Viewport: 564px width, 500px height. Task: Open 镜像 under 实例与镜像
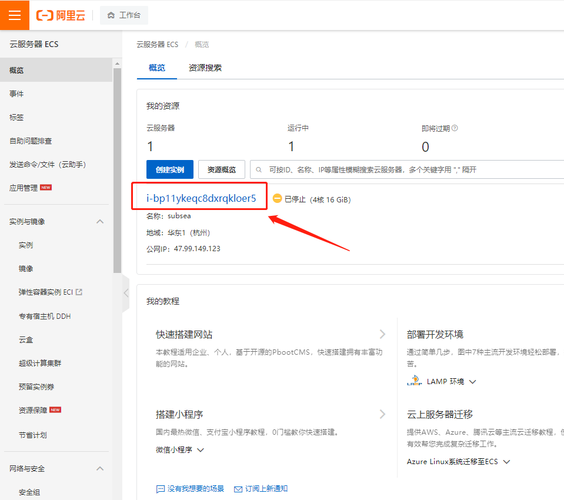[x=26, y=268]
